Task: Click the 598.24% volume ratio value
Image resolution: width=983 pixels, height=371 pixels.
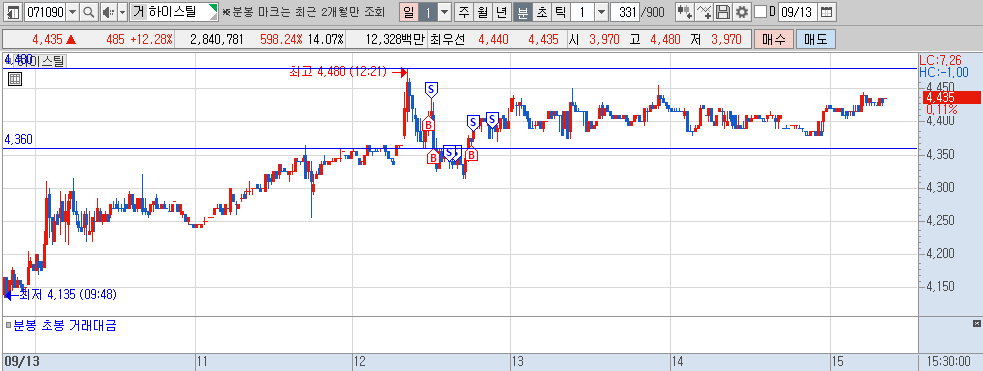Action: (281, 39)
